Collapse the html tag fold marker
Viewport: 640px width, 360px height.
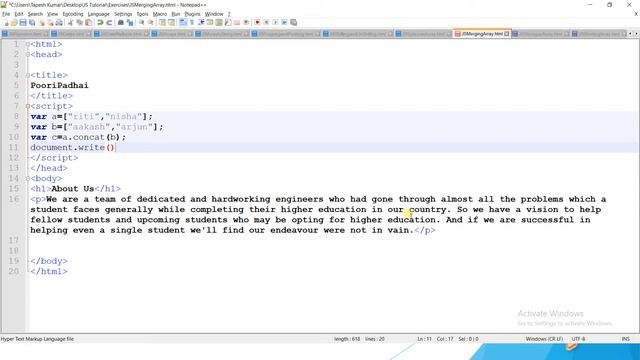point(28,44)
